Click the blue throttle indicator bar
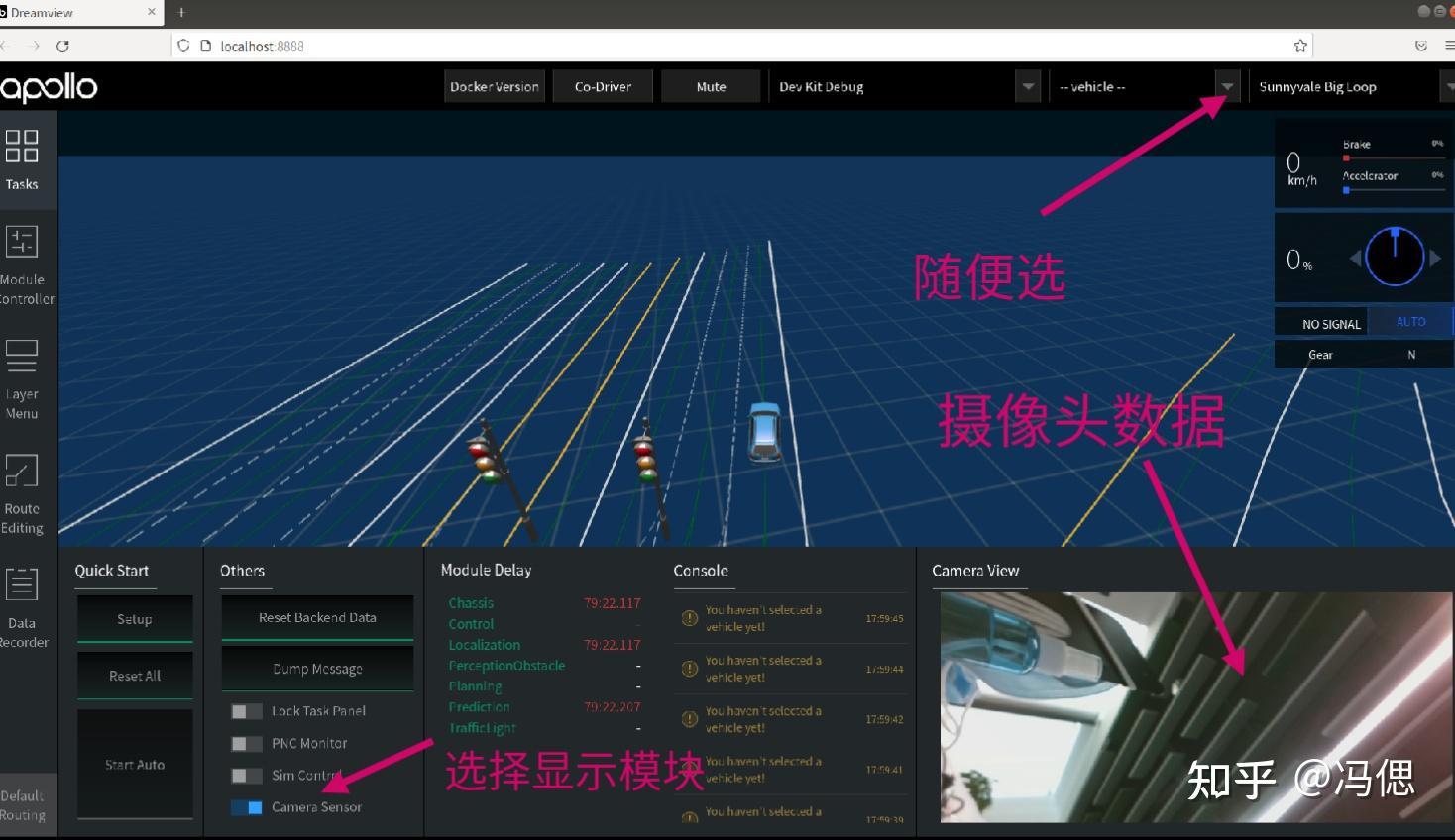The image size is (1455, 840). coord(1348,190)
